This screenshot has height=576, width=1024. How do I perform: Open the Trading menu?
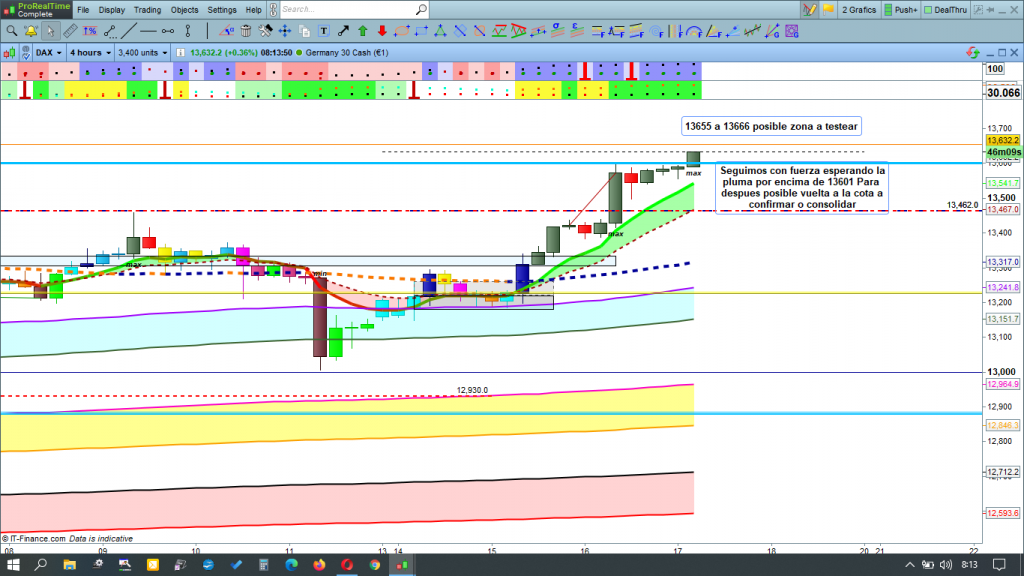coord(147,9)
